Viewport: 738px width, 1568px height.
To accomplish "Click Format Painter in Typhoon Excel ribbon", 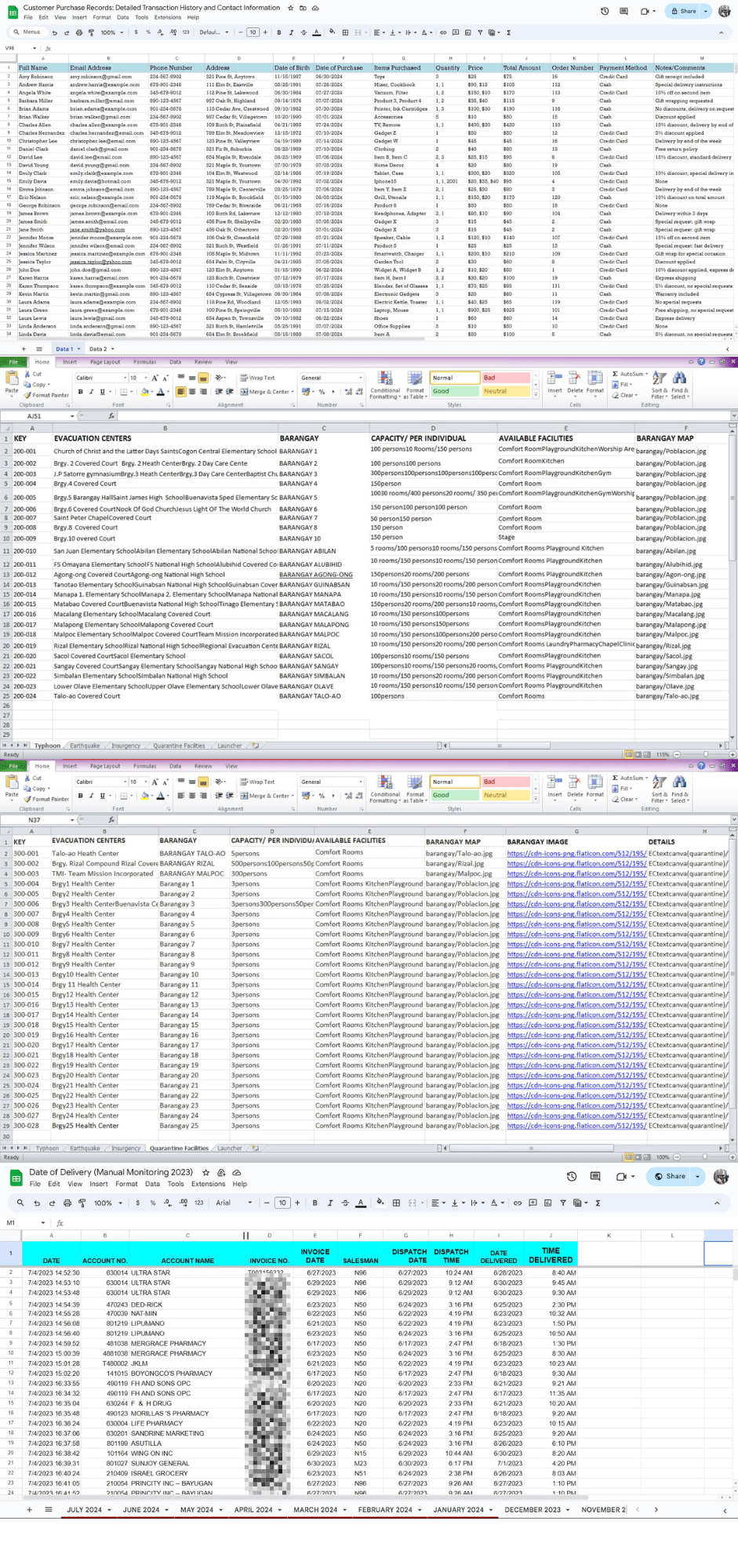I will [47, 395].
